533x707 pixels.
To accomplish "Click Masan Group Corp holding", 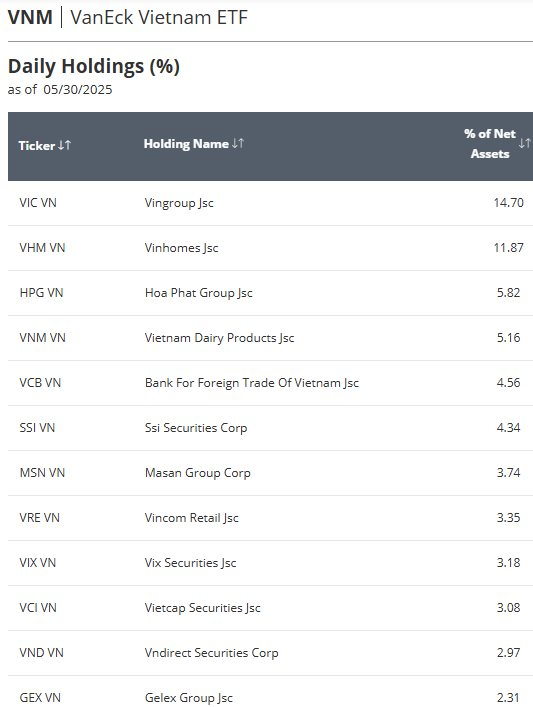I will click(x=198, y=473).
